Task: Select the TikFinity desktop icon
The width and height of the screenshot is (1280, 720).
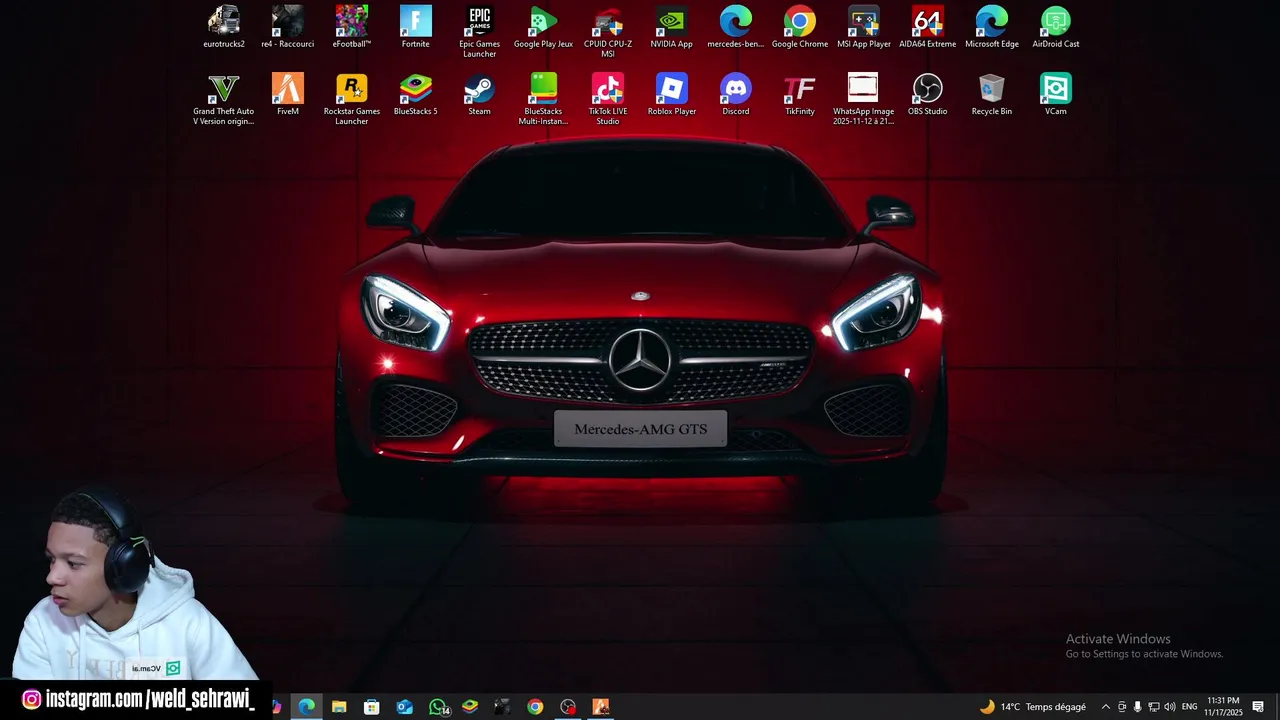Action: tap(800, 94)
